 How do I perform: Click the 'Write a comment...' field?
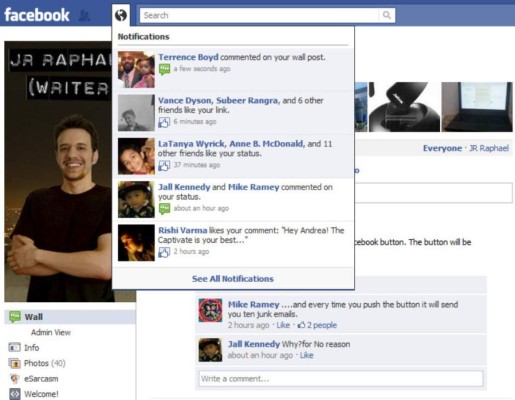coord(341,379)
